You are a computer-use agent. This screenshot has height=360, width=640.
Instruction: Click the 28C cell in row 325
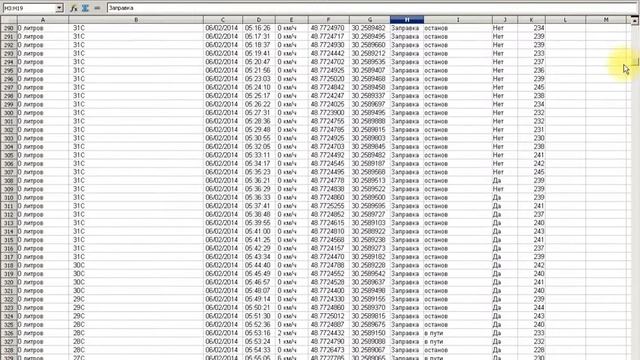point(136,324)
